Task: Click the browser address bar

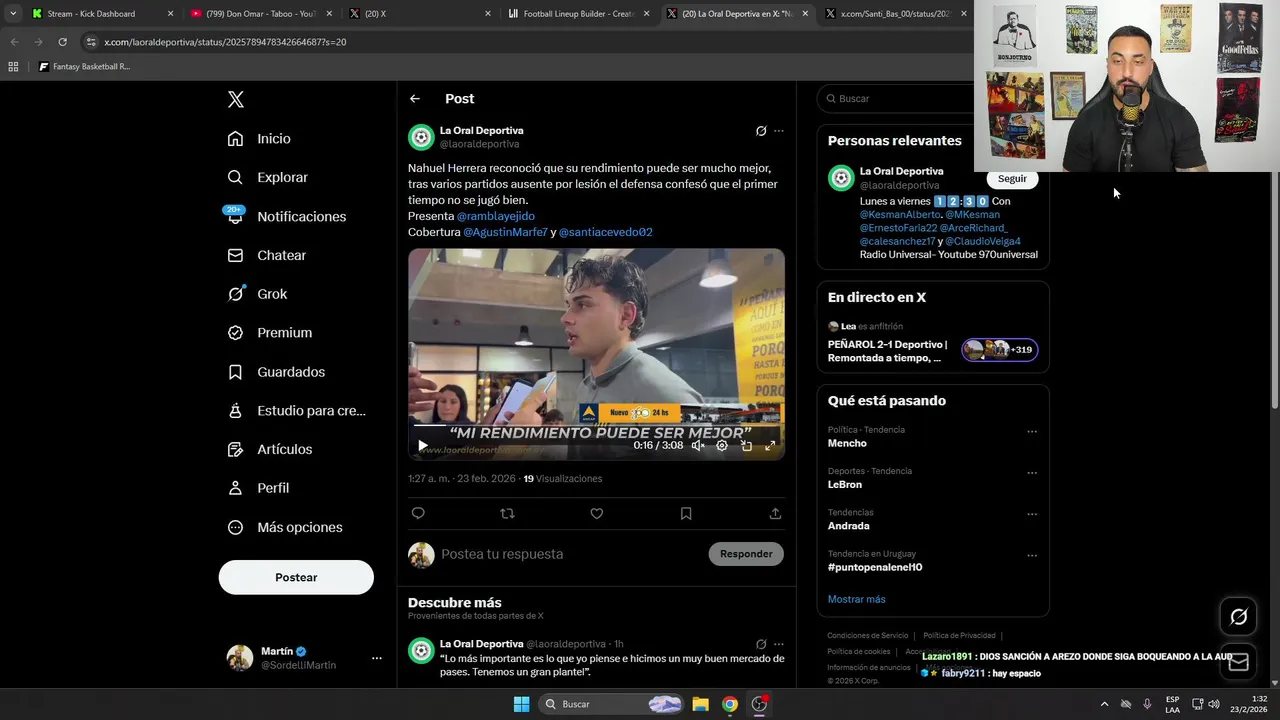Action: pyautogui.click(x=520, y=42)
